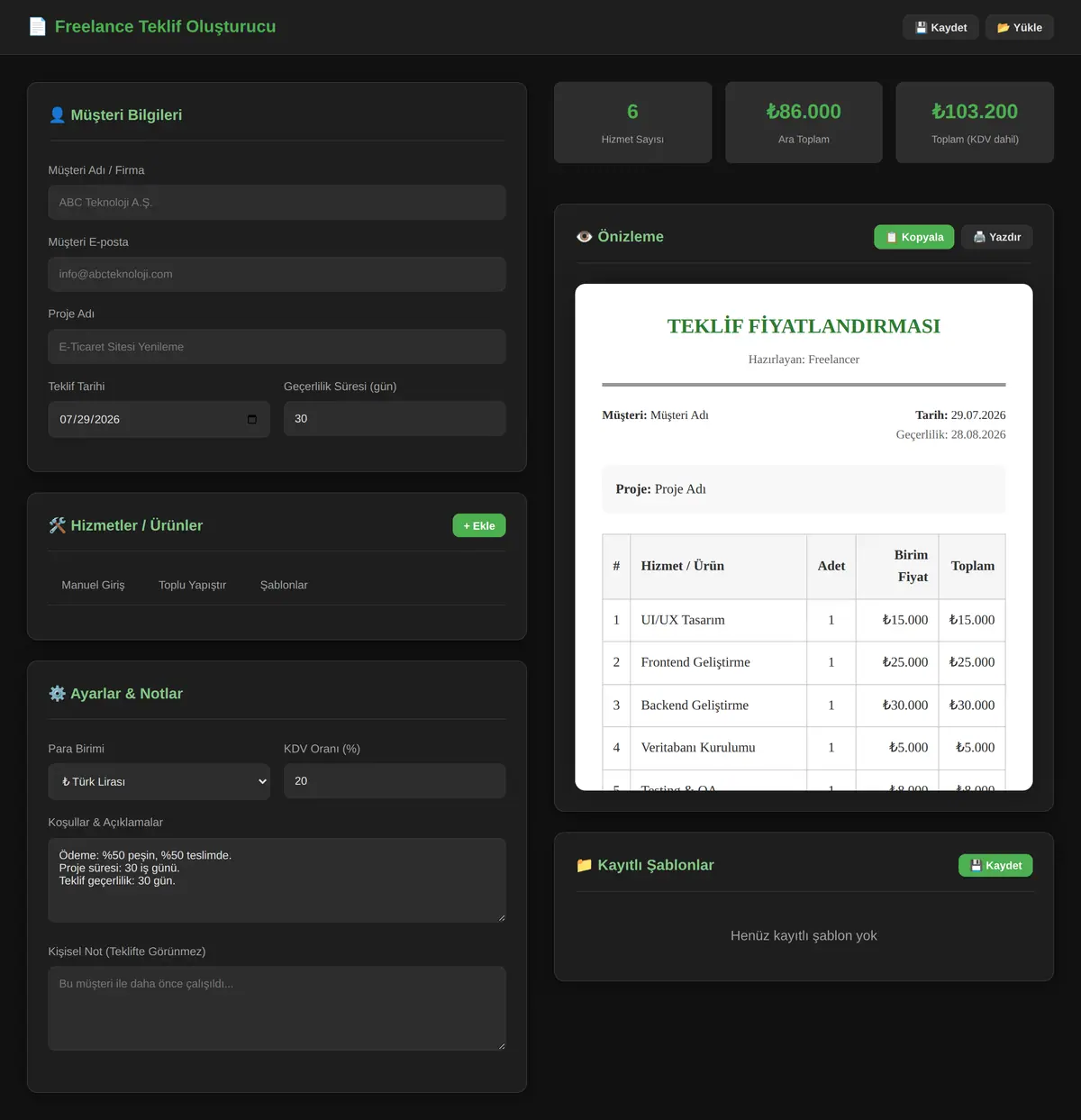Edit the Geçerlilik Süresi days field
The image size is (1081, 1120).
click(395, 419)
